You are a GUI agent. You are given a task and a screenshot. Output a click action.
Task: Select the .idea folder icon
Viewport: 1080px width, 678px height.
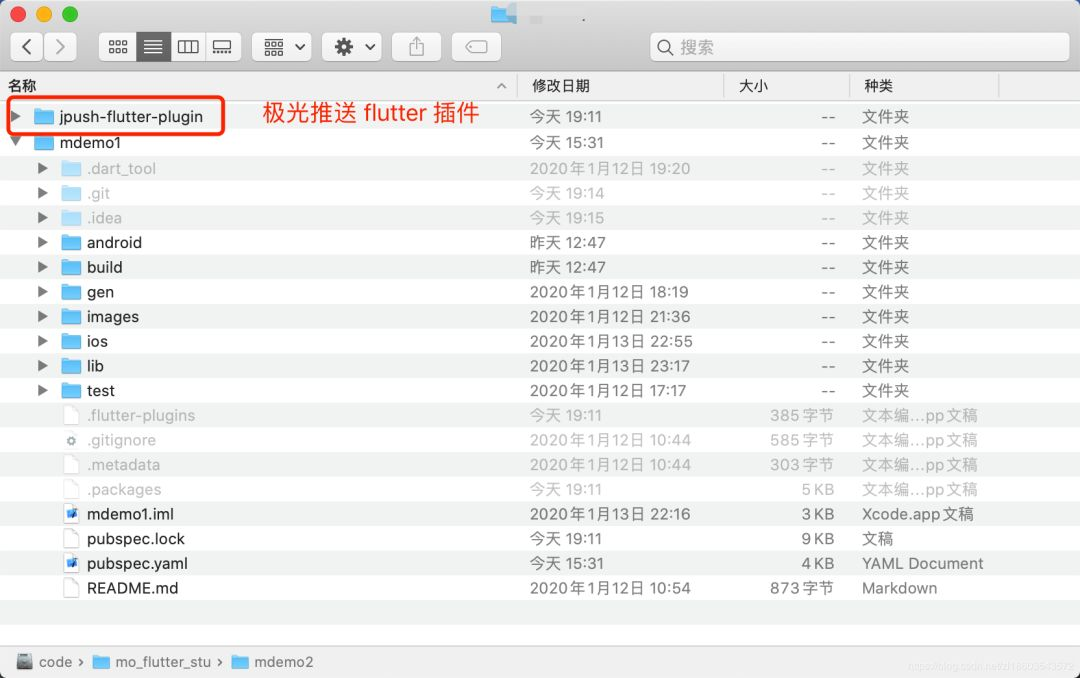71,218
